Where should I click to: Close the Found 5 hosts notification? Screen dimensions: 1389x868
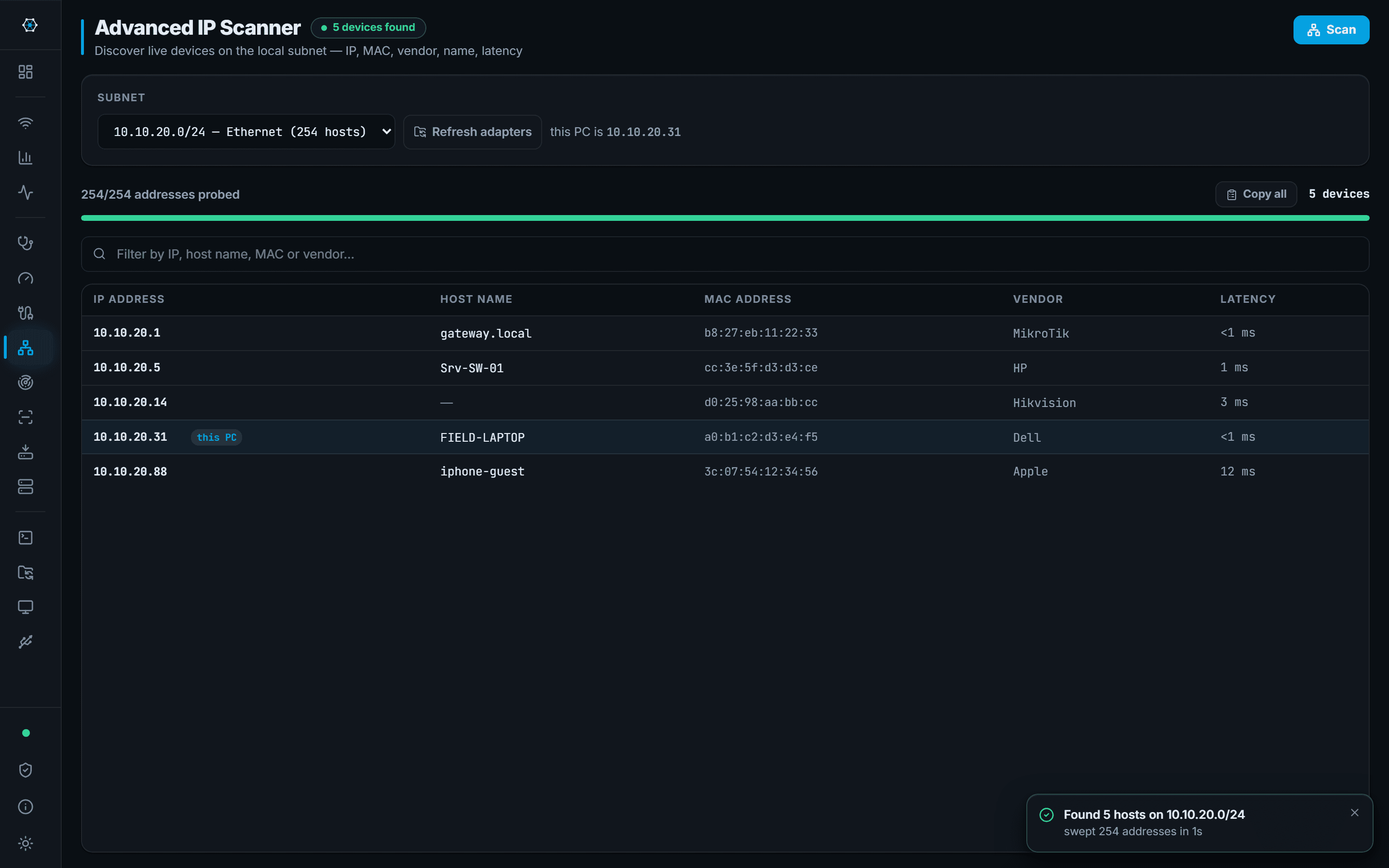[x=1355, y=813]
